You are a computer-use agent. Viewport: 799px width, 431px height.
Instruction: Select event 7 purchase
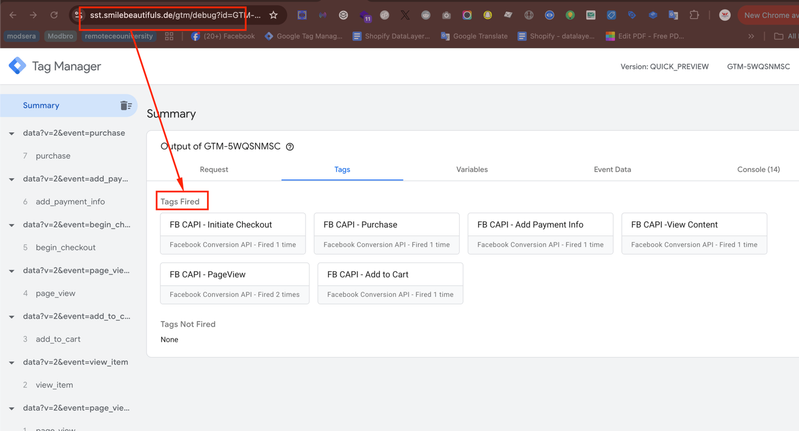coord(52,156)
